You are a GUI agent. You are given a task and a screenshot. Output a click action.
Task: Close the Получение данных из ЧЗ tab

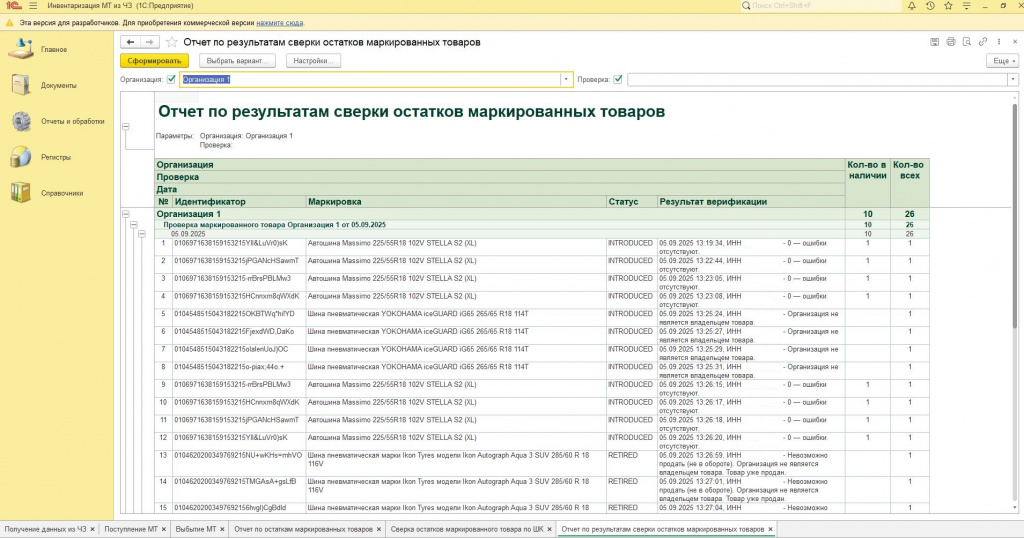click(x=93, y=530)
